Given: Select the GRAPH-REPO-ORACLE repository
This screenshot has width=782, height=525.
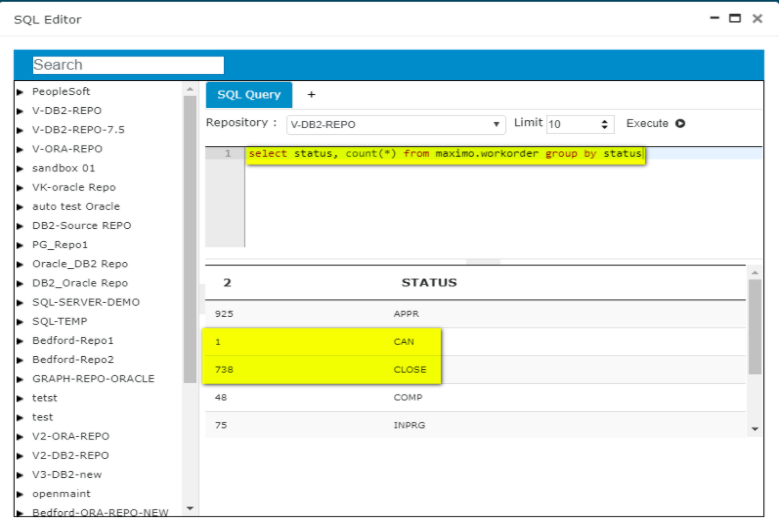Looking at the screenshot, I should coord(93,379).
